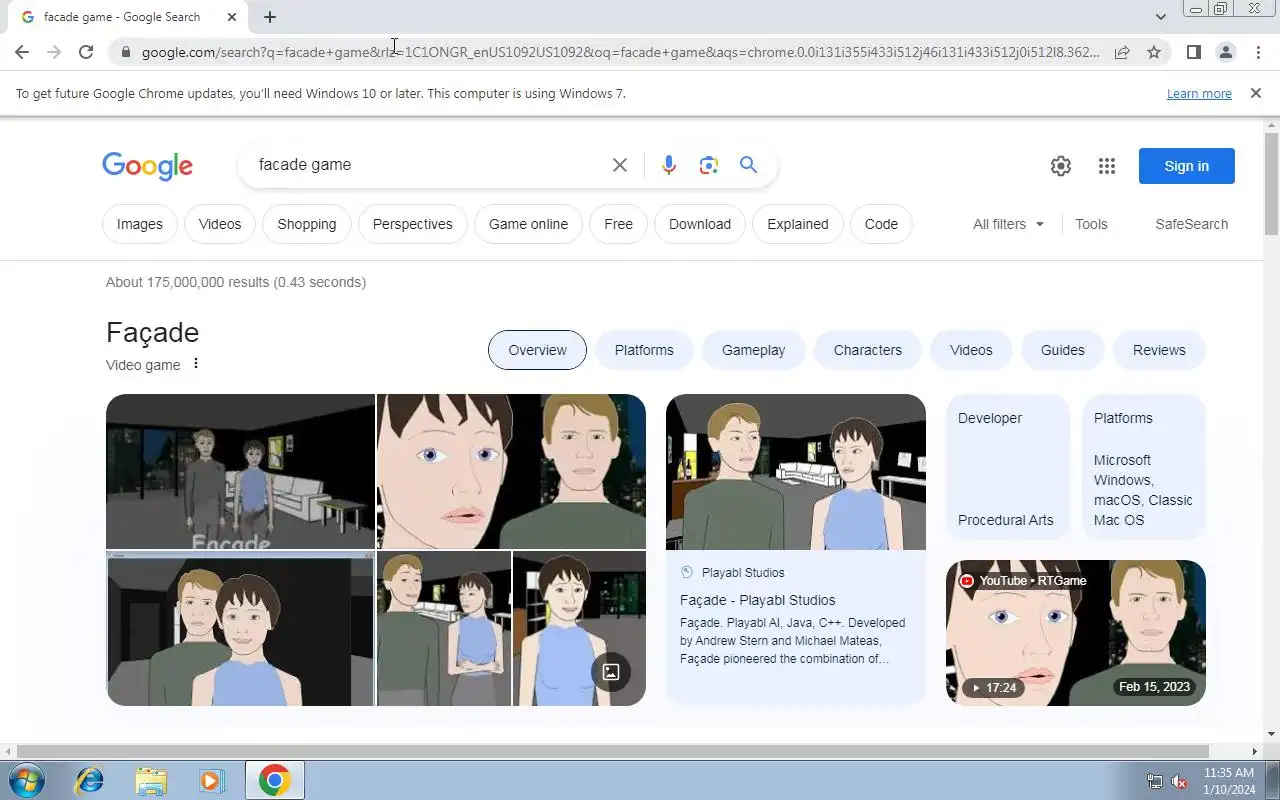
Task: Submit search with the magnifier icon
Action: (748, 165)
